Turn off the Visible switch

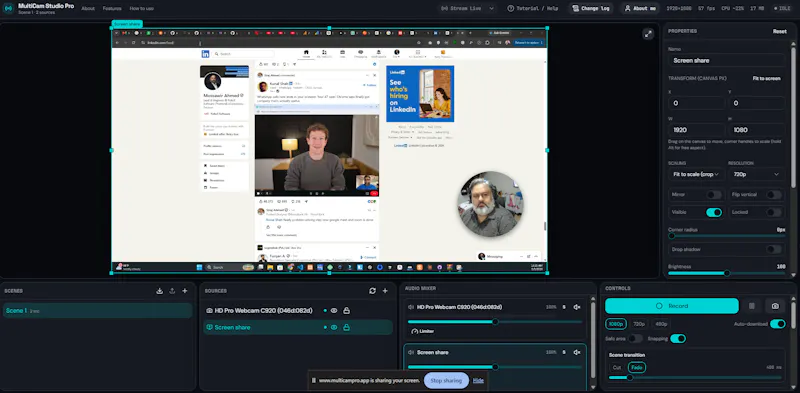(714, 212)
